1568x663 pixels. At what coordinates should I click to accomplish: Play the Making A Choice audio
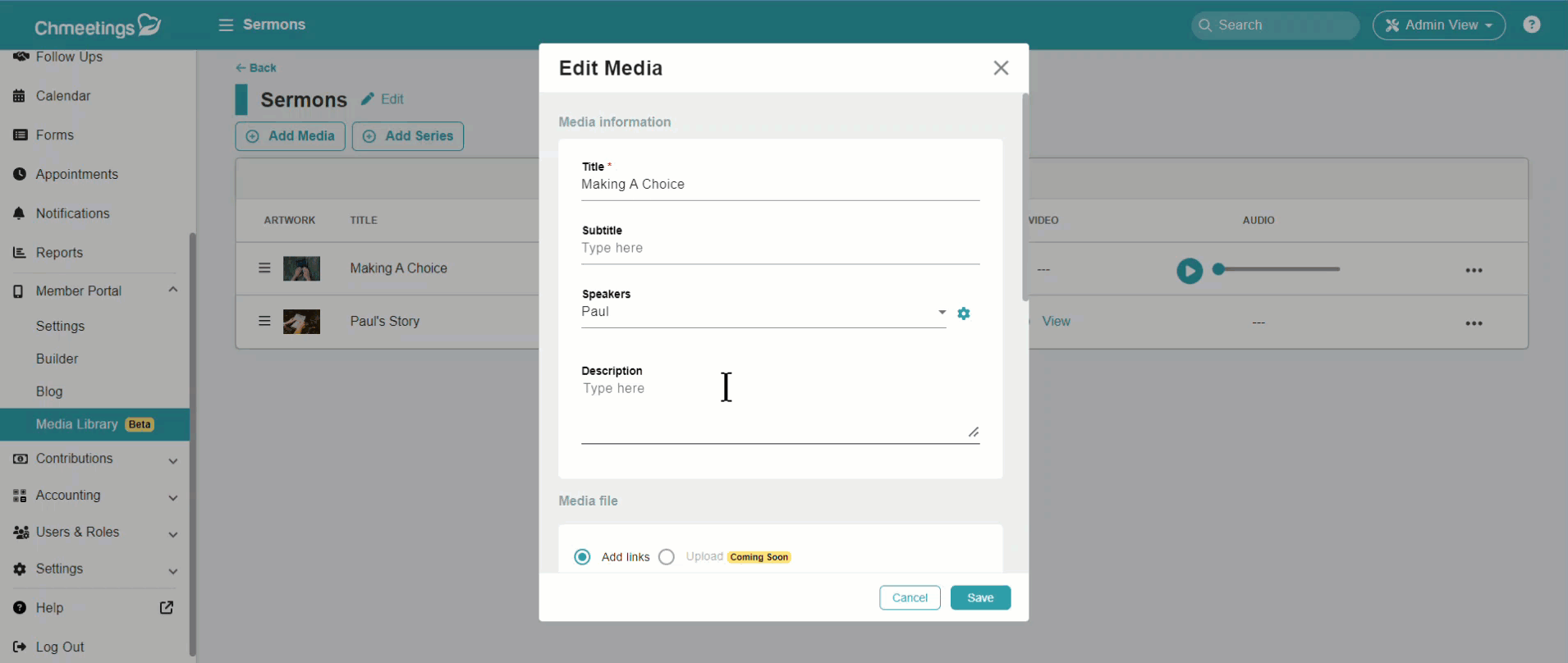[1189, 271]
